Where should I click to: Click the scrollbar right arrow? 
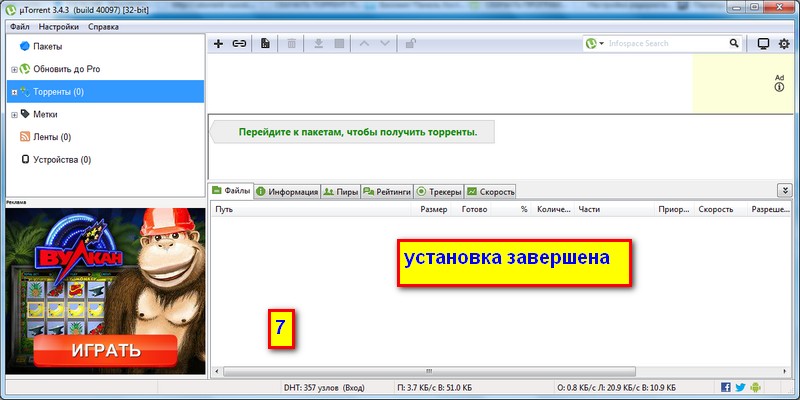click(x=786, y=371)
